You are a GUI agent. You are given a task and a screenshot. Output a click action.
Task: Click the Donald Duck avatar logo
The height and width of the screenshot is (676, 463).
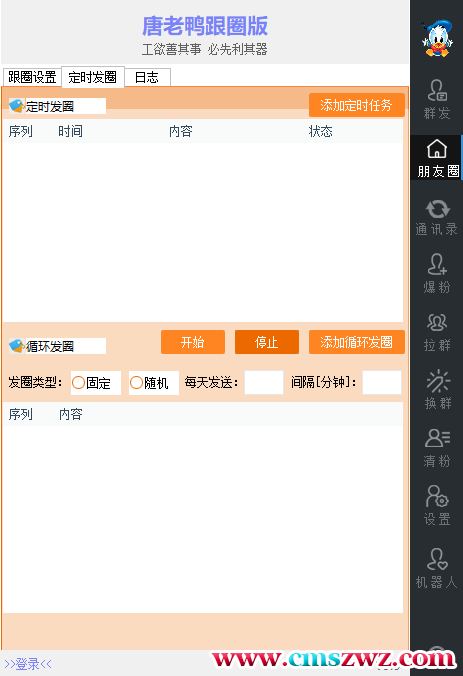437,38
